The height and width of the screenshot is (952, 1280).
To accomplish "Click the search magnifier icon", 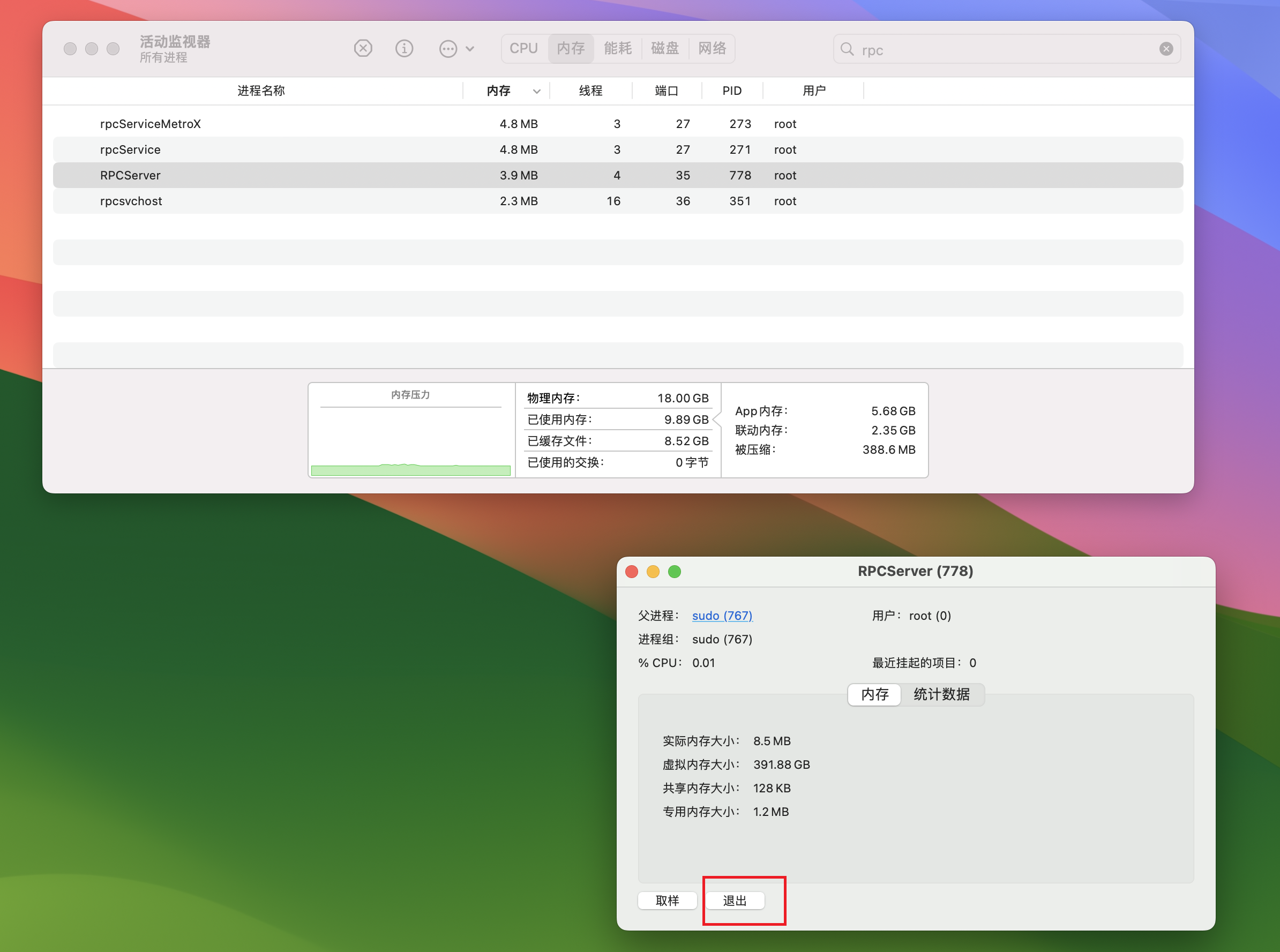I will click(847, 49).
